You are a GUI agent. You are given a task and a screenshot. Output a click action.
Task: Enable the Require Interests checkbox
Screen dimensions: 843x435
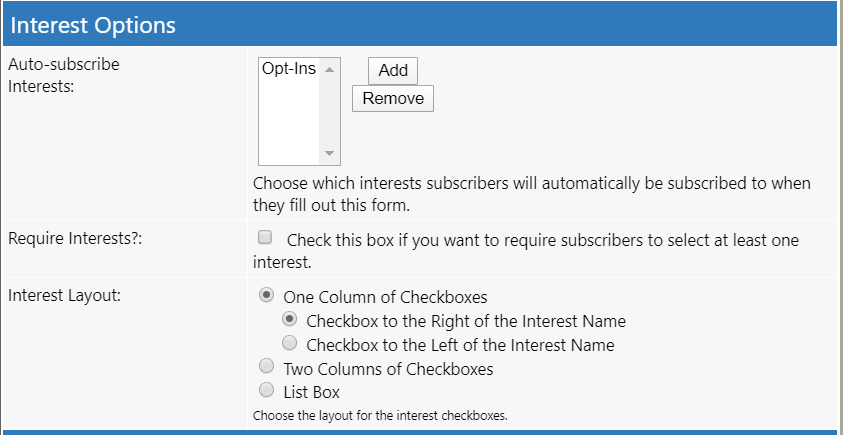tap(265, 238)
